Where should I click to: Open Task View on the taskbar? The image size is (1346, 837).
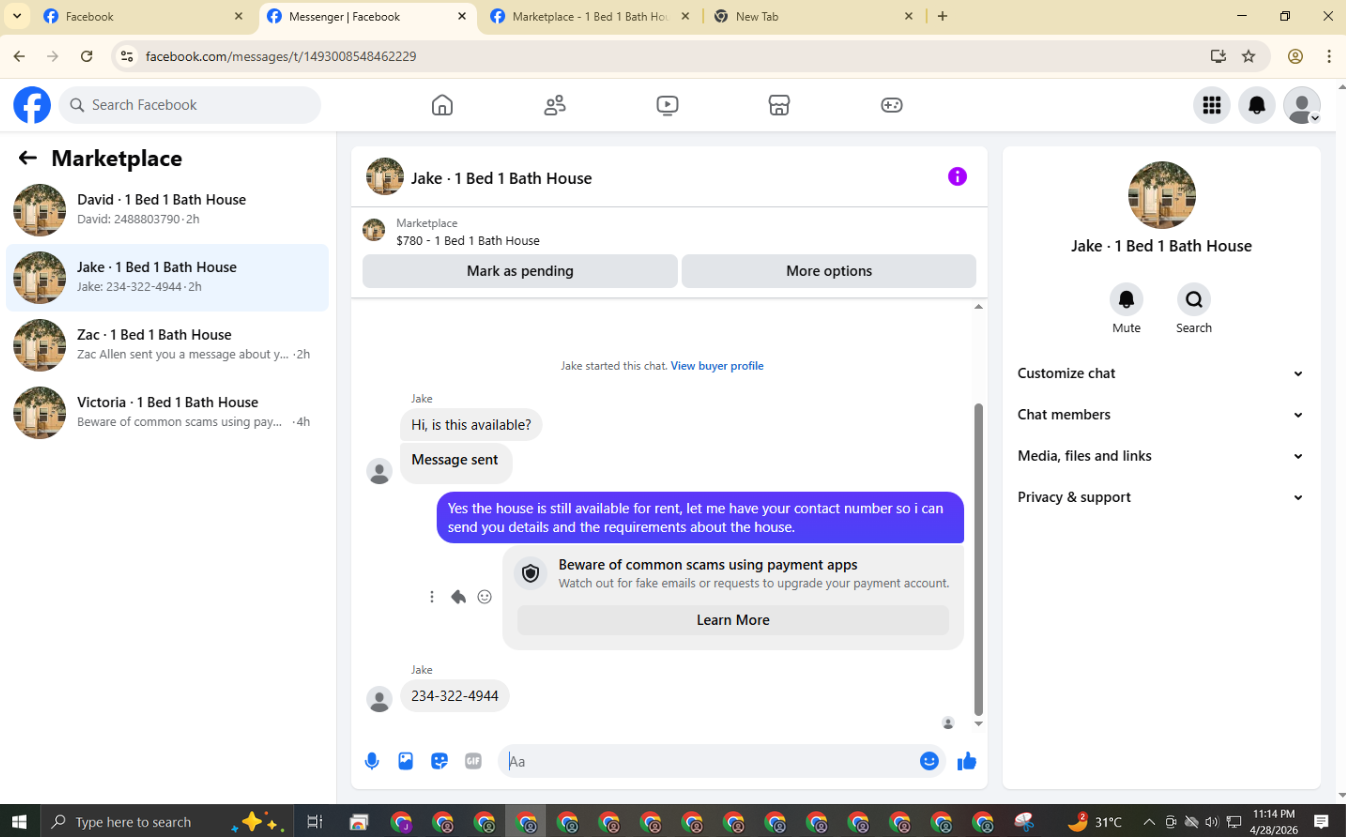pos(314,822)
